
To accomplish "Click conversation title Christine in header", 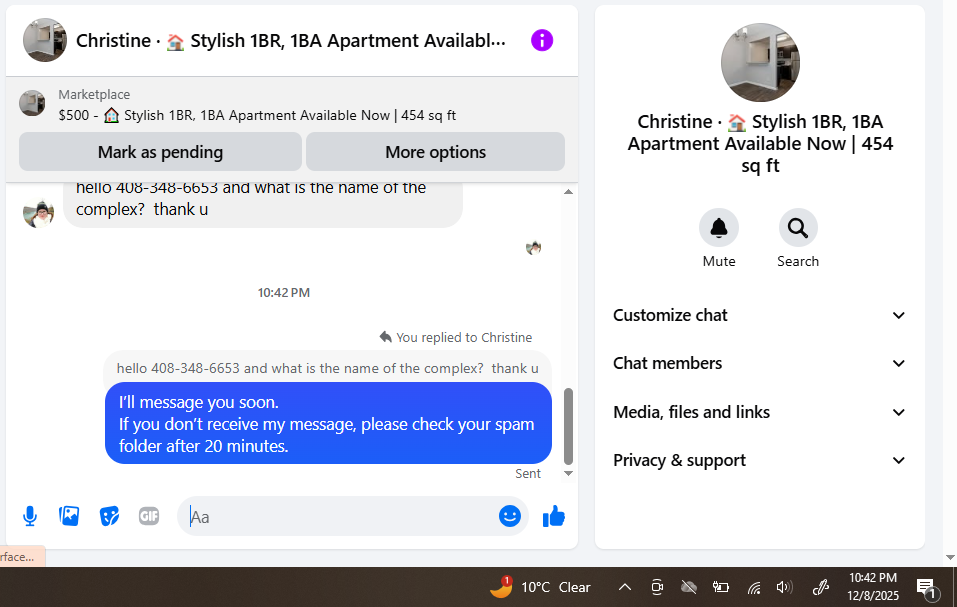I will pyautogui.click(x=291, y=41).
